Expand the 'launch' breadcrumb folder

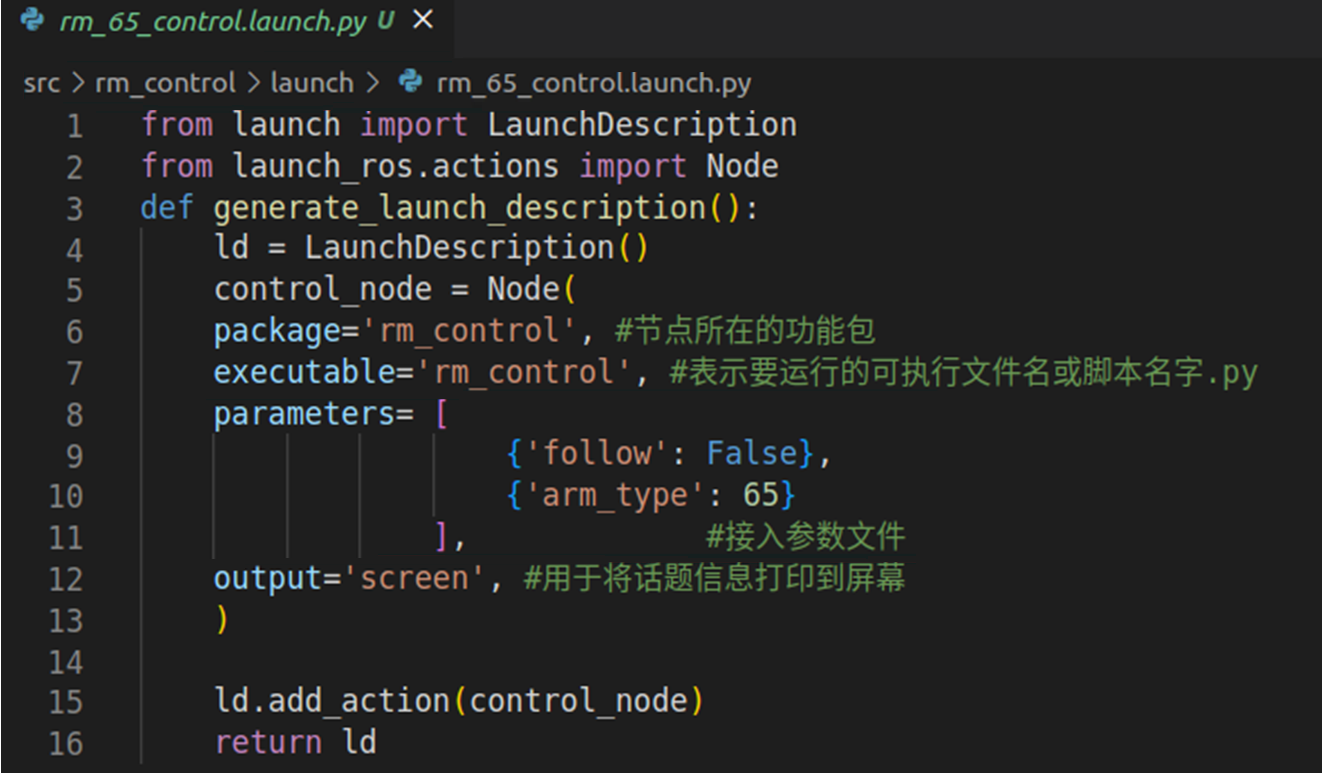click(x=312, y=83)
